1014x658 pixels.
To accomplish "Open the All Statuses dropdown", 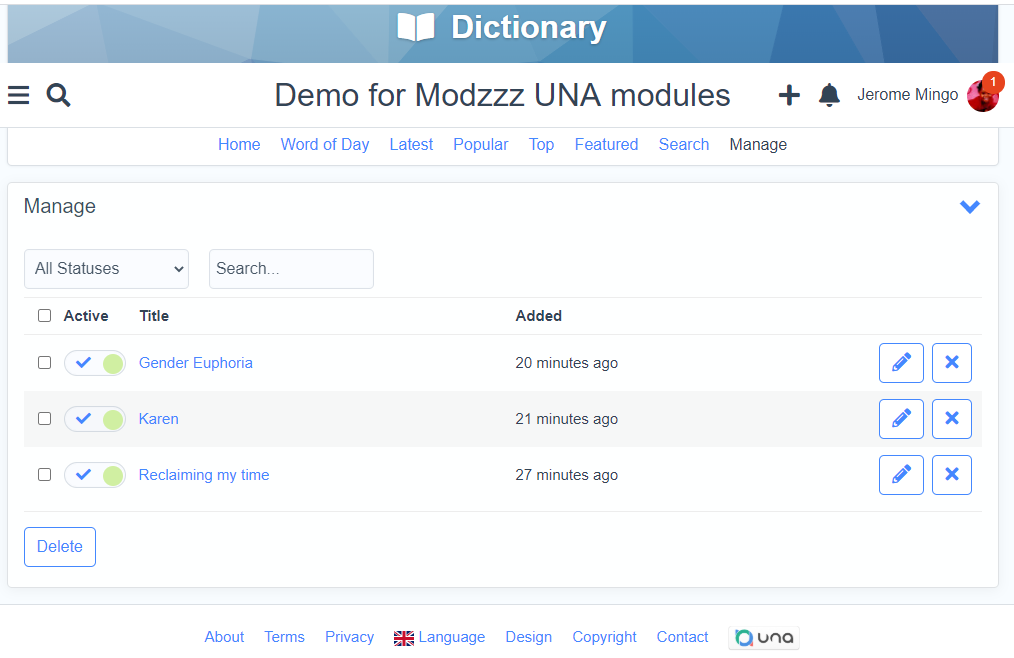I will click(x=106, y=269).
